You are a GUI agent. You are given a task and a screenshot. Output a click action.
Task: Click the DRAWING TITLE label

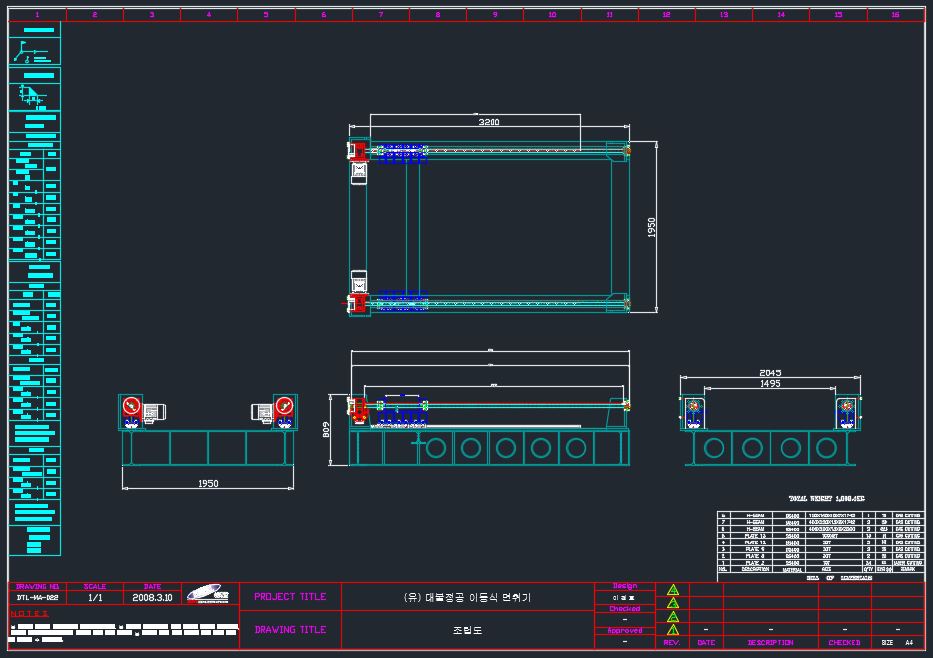coord(290,629)
